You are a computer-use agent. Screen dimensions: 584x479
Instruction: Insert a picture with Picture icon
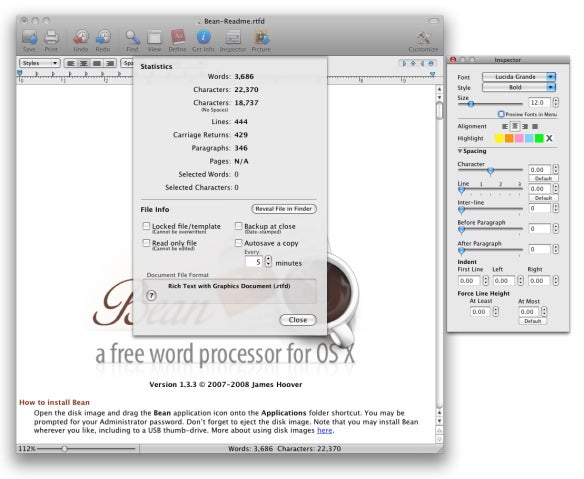[261, 41]
